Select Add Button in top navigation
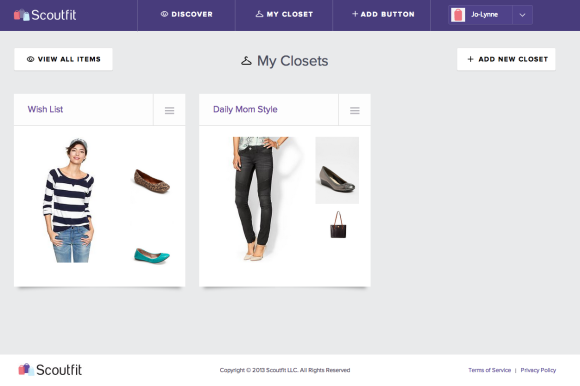The height and width of the screenshot is (386, 580). (383, 14)
